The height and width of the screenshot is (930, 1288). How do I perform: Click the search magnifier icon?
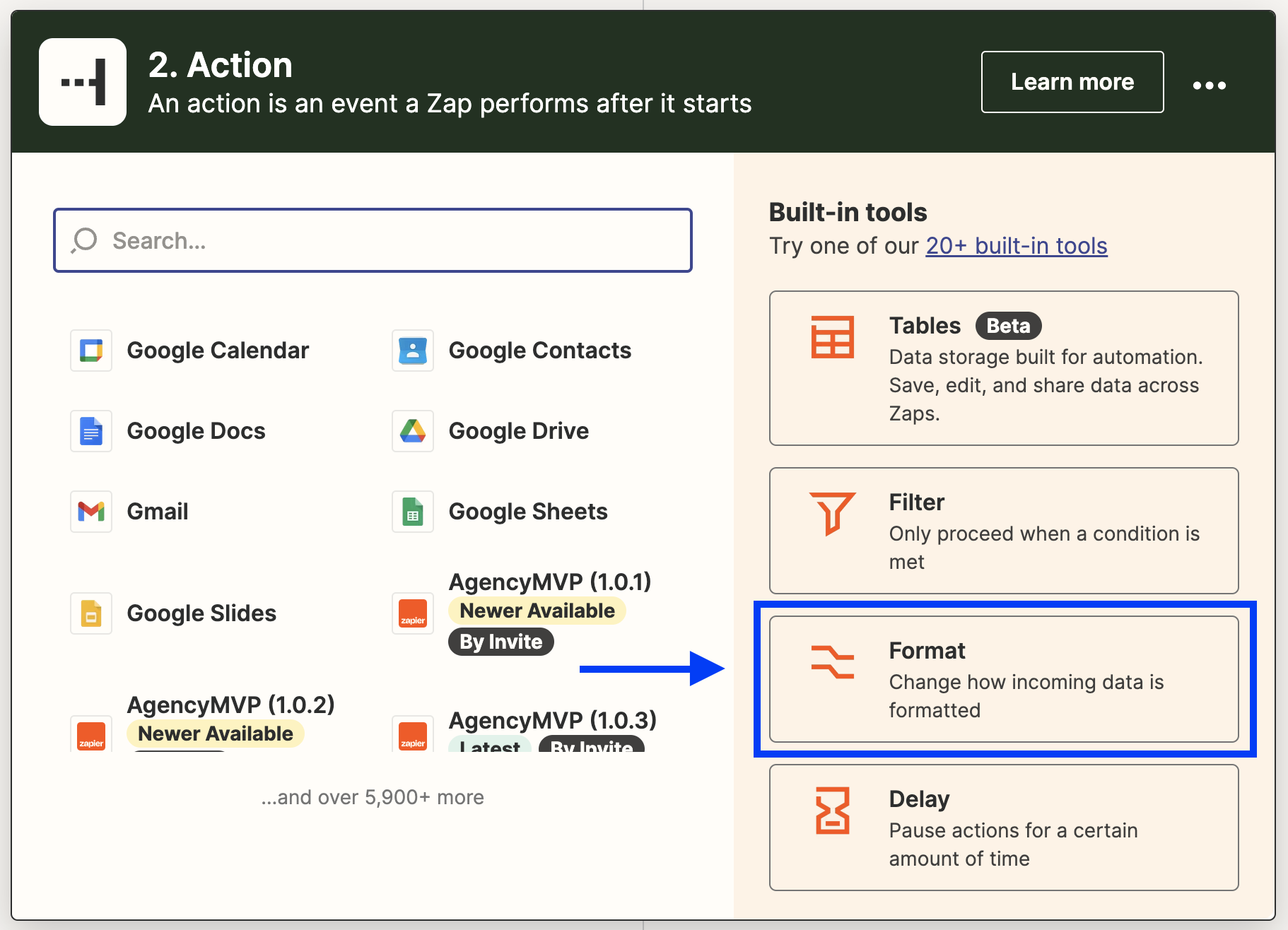pos(84,240)
